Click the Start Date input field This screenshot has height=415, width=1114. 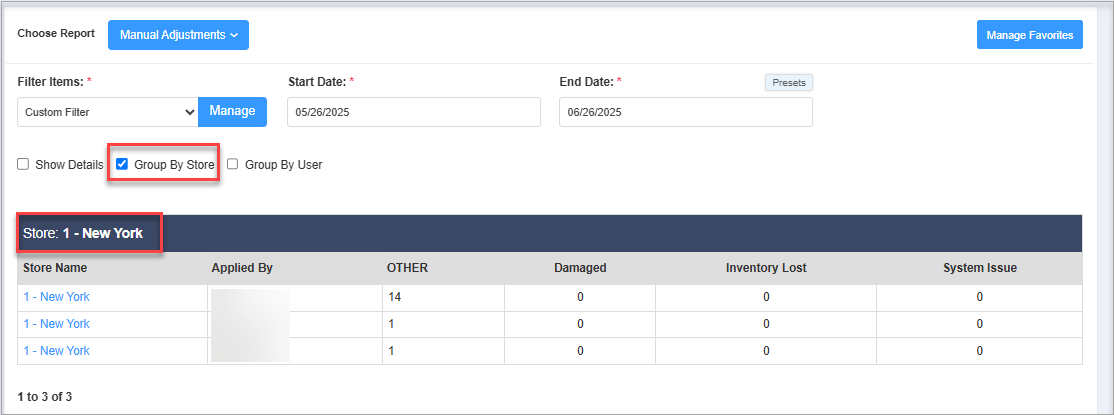(x=413, y=112)
